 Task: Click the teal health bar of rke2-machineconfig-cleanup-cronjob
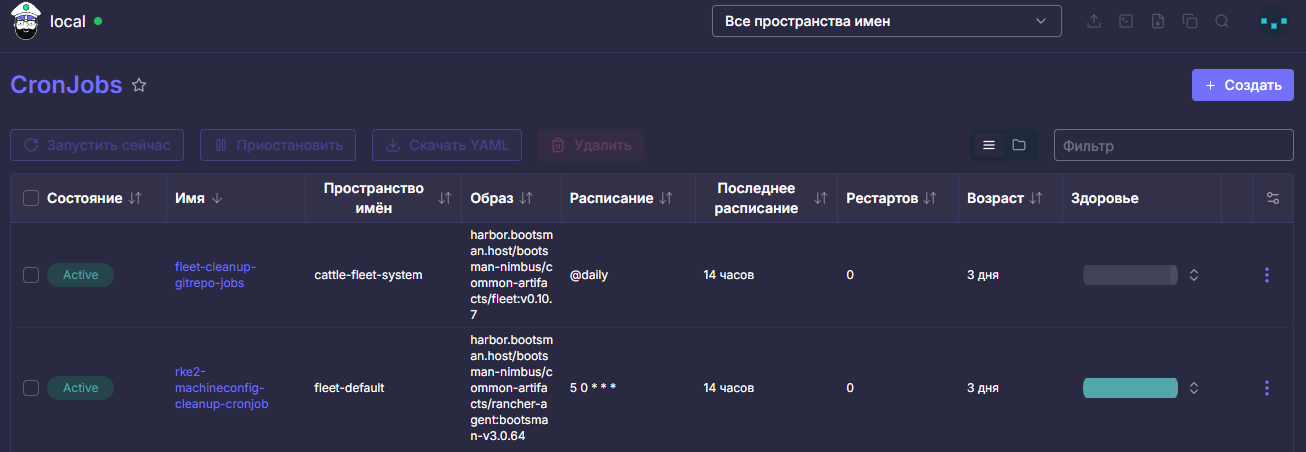[1130, 388]
